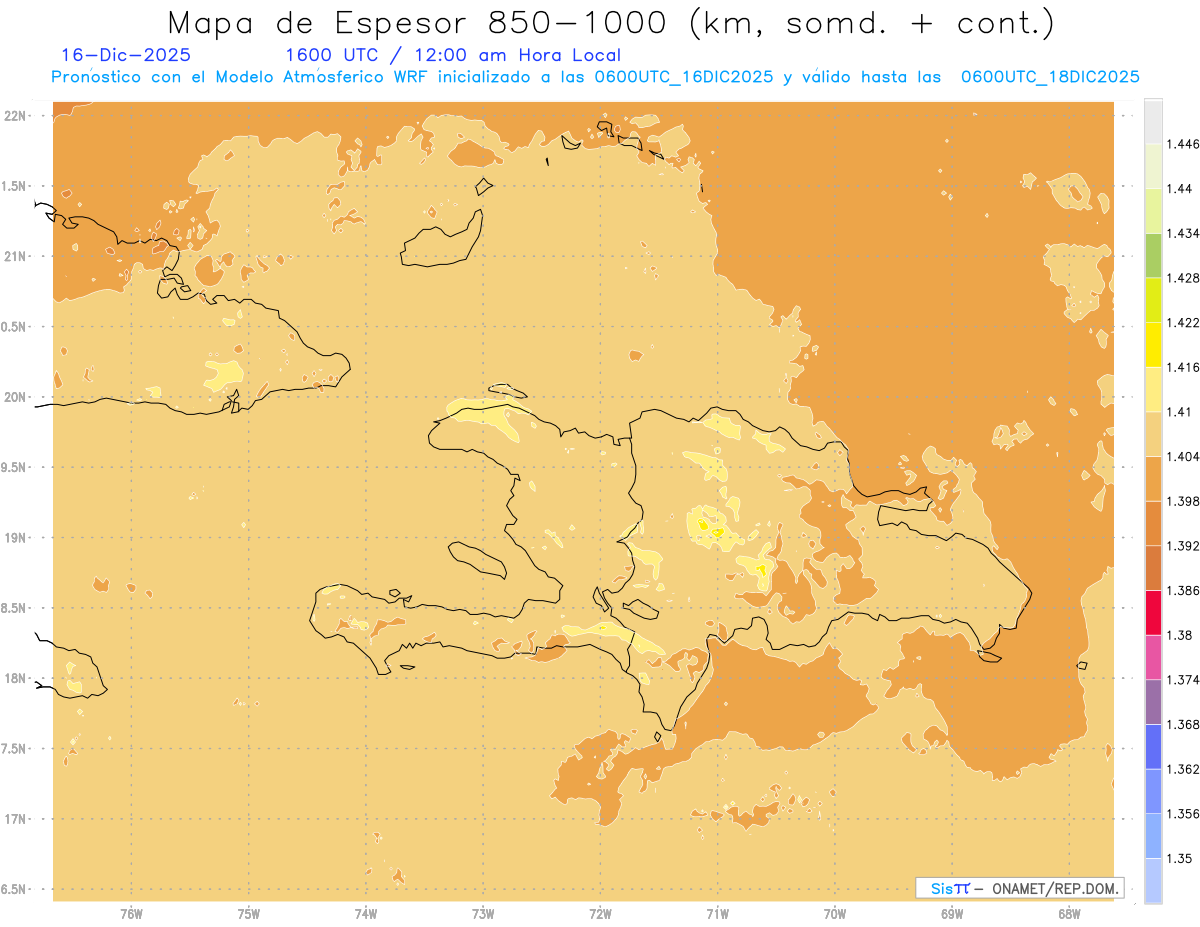
Task: Pick the periwinkle swatch between 1.356 and 1.362
Action: 1153,791
